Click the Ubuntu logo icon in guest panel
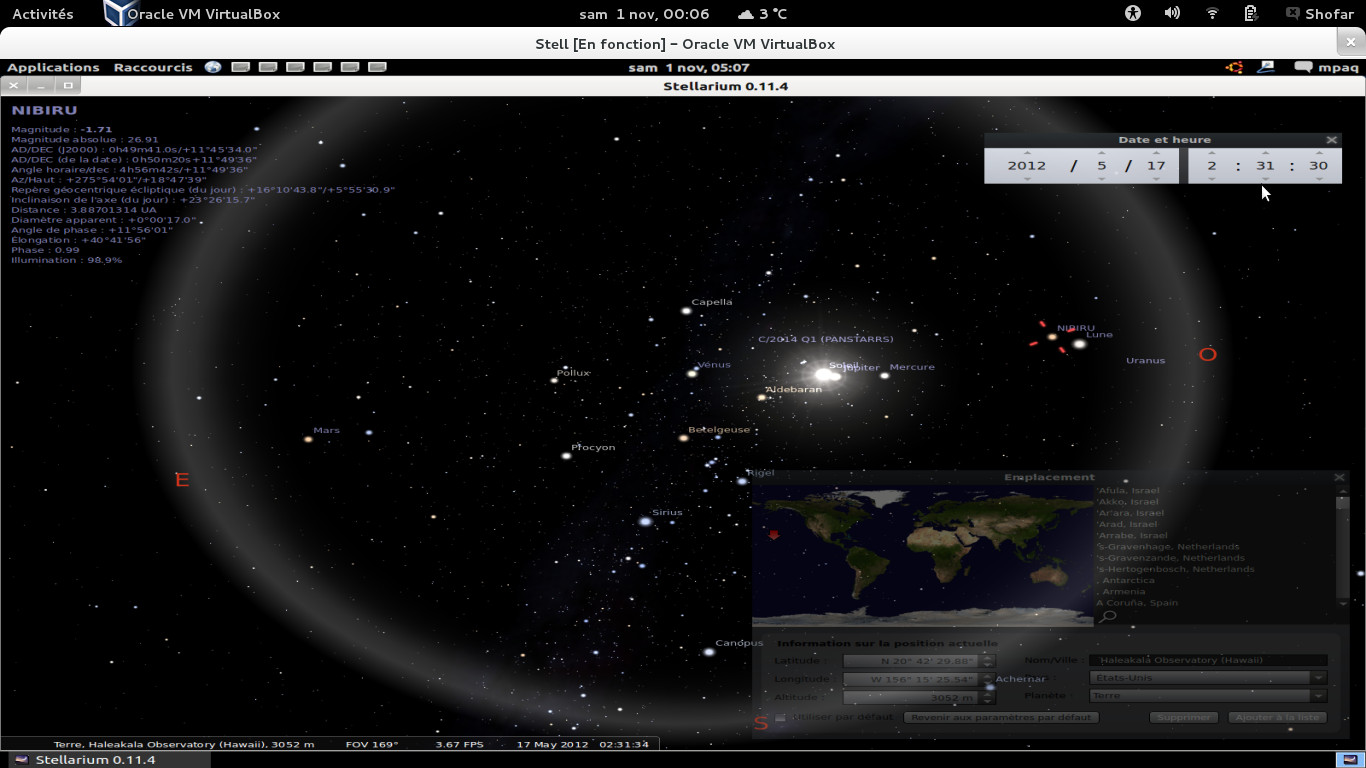Image resolution: width=1366 pixels, height=768 pixels. pyautogui.click(x=1235, y=68)
